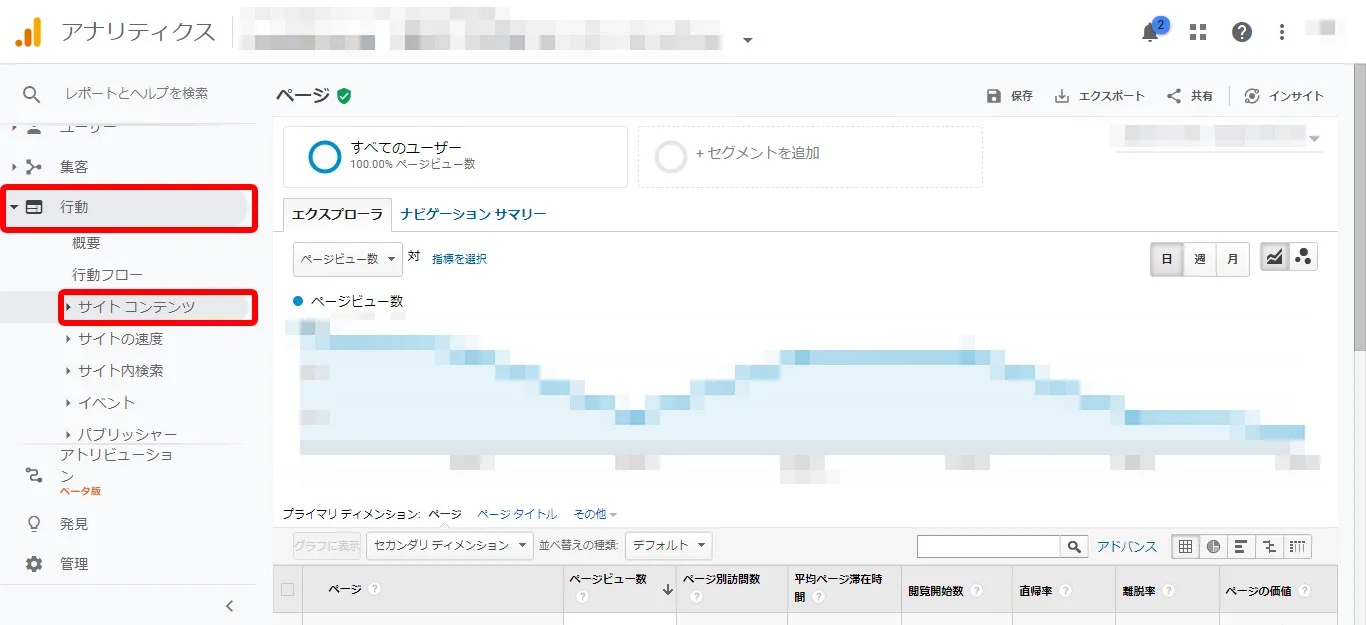Open the アドバンス filter link
1366x625 pixels.
pyautogui.click(x=1128, y=546)
